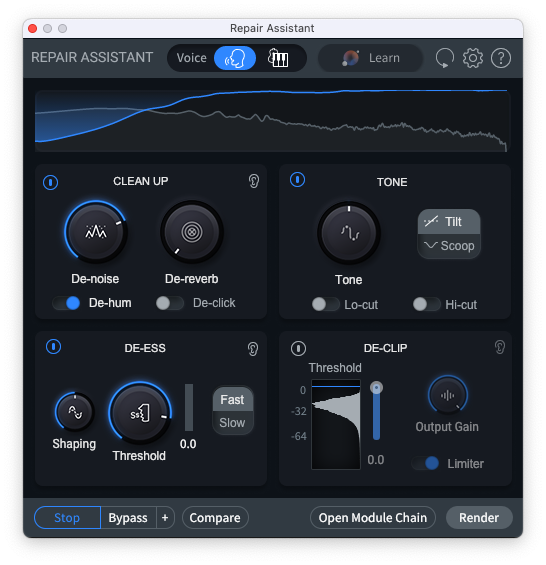Click the loop playback icon
Screen dimensions: 546x565
(444, 58)
